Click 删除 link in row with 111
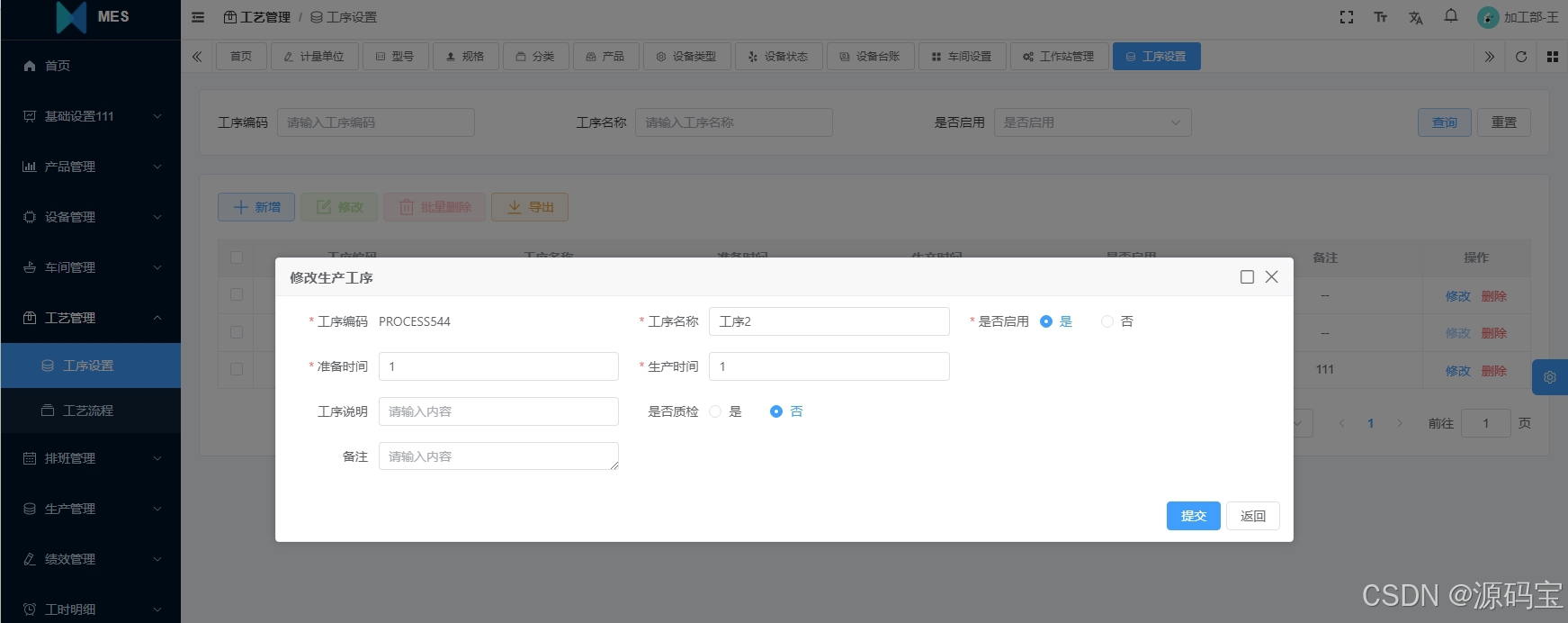 point(1493,371)
